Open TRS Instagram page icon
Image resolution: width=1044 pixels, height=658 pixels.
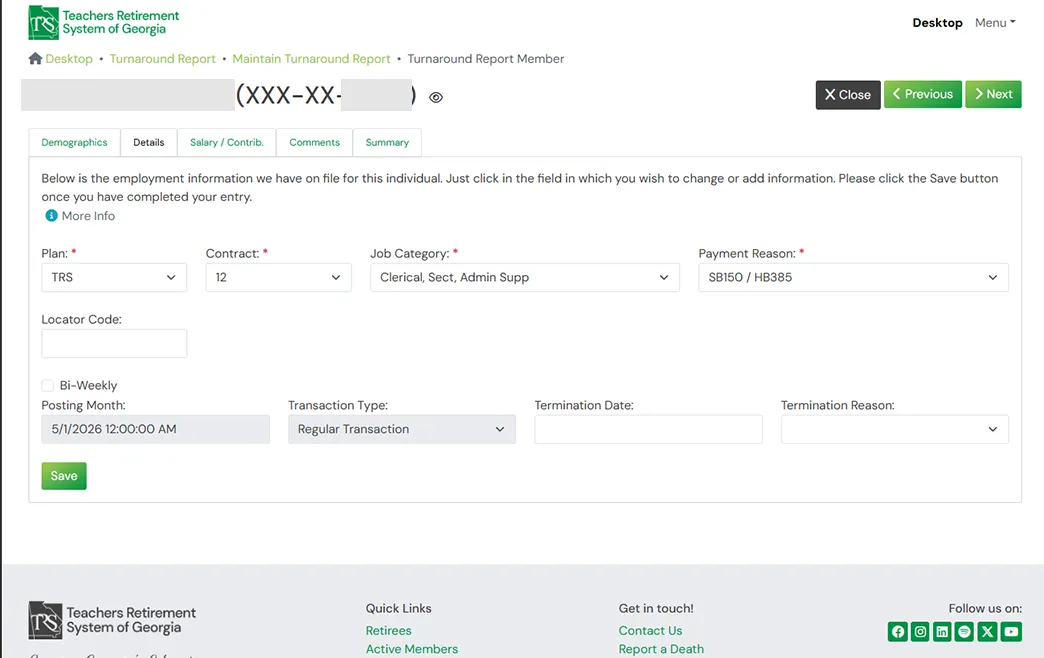[x=920, y=631]
